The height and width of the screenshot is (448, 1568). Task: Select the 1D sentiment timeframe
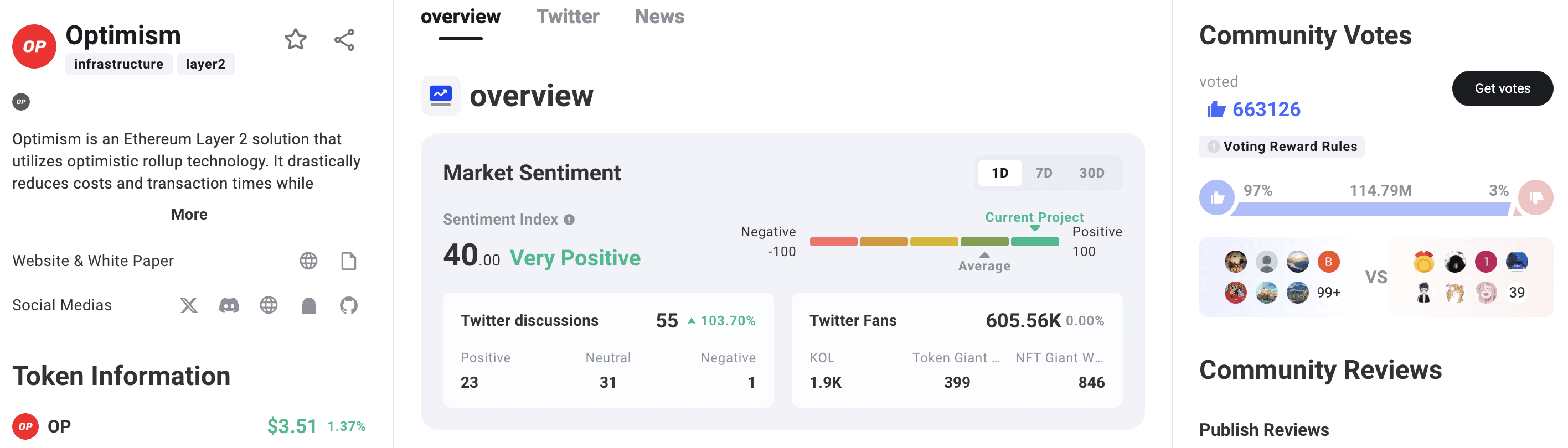click(x=999, y=173)
